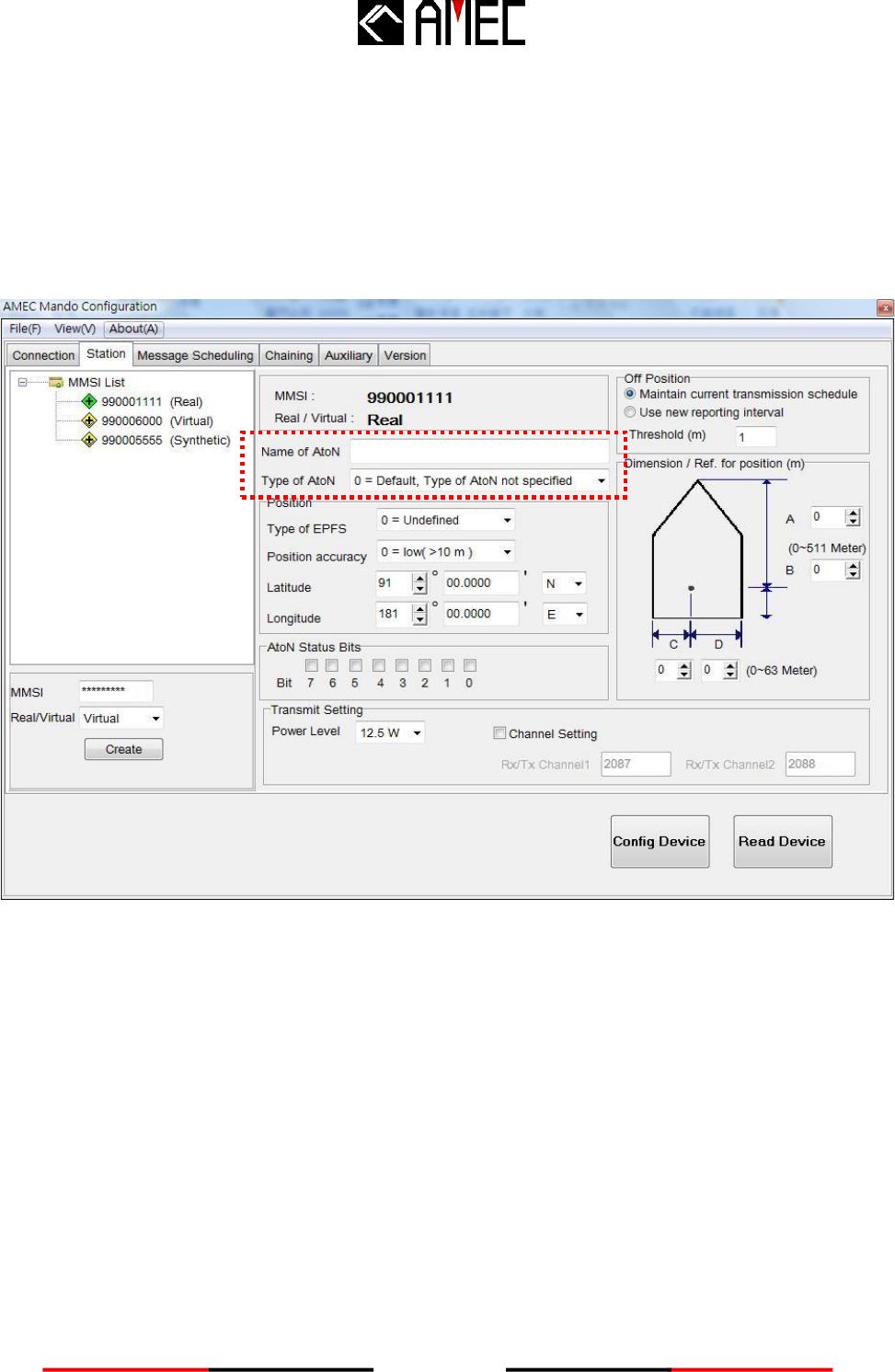This screenshot has height=1372, width=895.
Task: Toggle AtoN status bit 2 checkbox
Action: coord(425,665)
